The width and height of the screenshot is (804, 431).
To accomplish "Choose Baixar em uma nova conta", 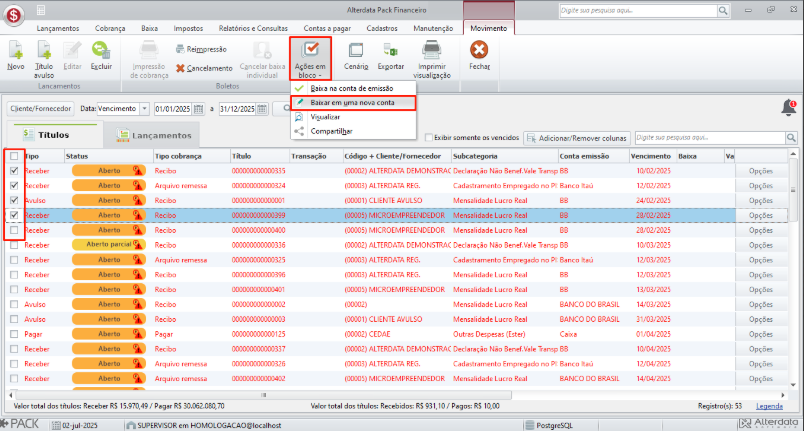I will coord(352,102).
